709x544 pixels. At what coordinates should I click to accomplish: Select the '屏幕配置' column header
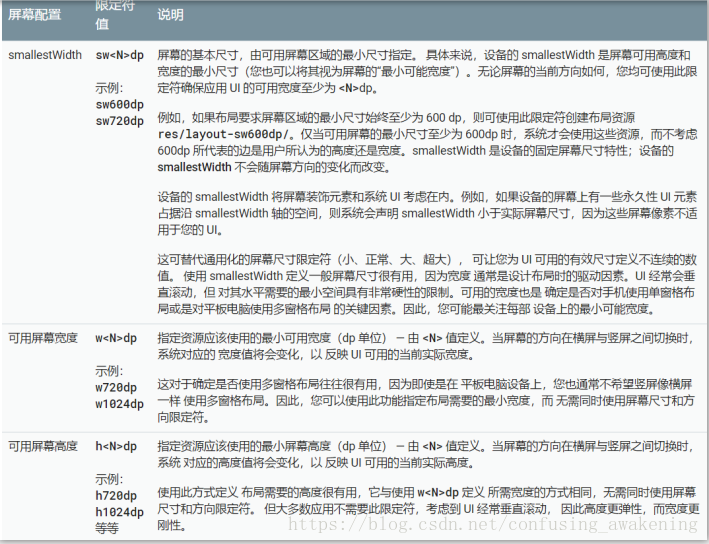pos(34,14)
